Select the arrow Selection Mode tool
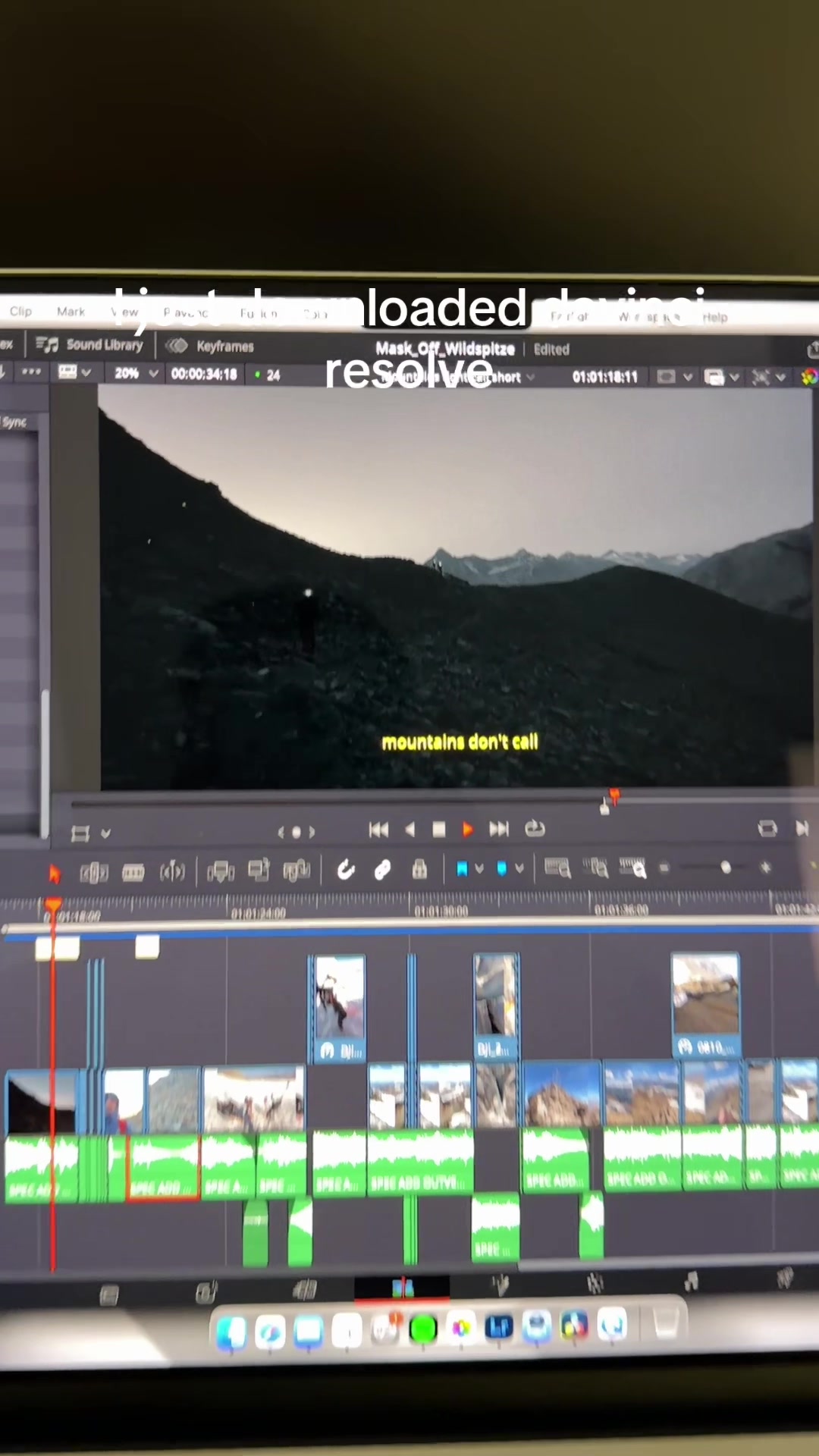Viewport: 819px width, 1456px height. (x=54, y=874)
